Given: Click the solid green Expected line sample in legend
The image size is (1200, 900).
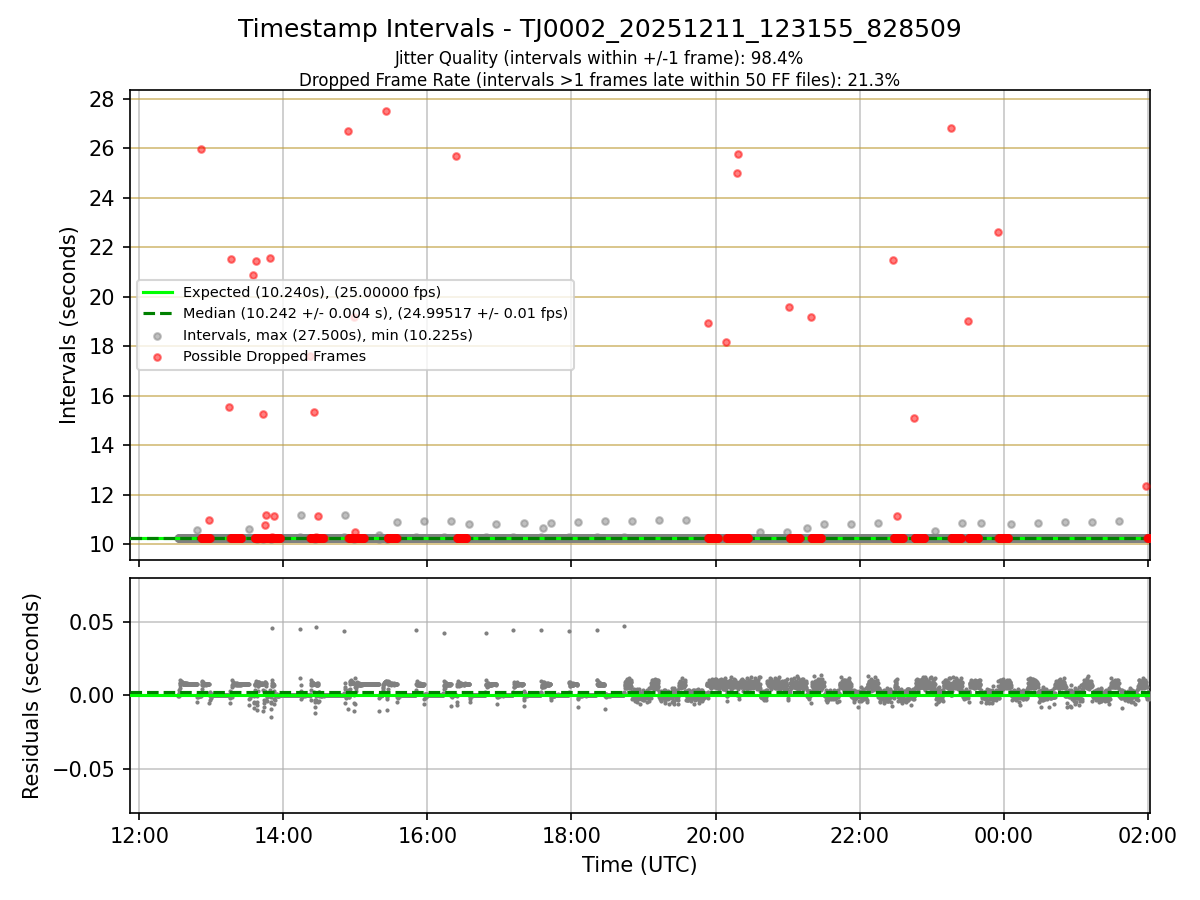Looking at the screenshot, I should [158, 292].
